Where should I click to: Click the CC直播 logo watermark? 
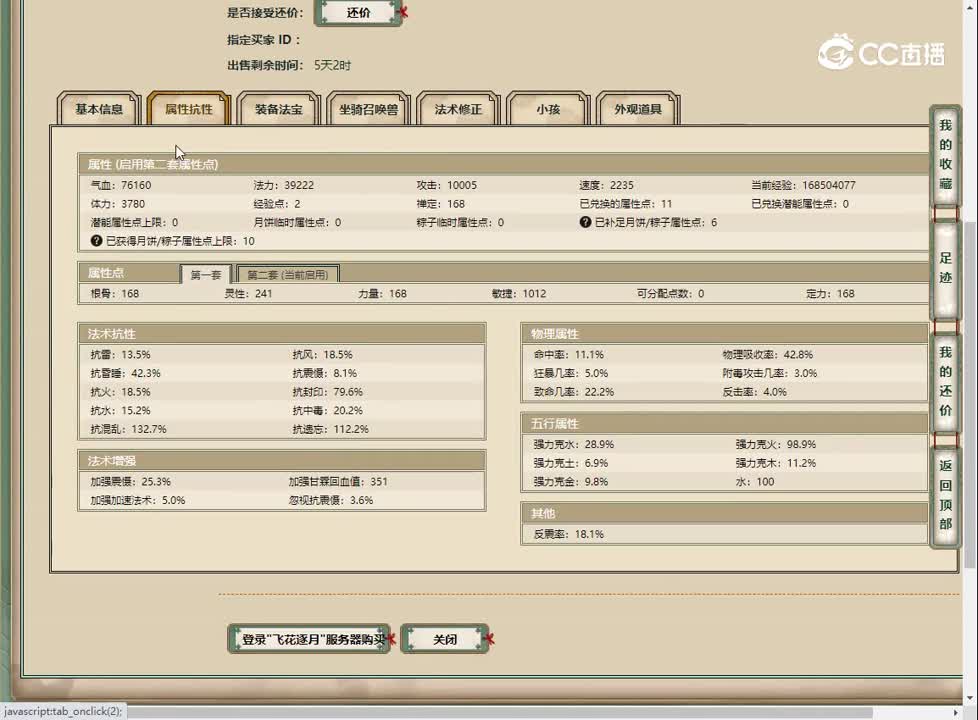[x=881, y=53]
